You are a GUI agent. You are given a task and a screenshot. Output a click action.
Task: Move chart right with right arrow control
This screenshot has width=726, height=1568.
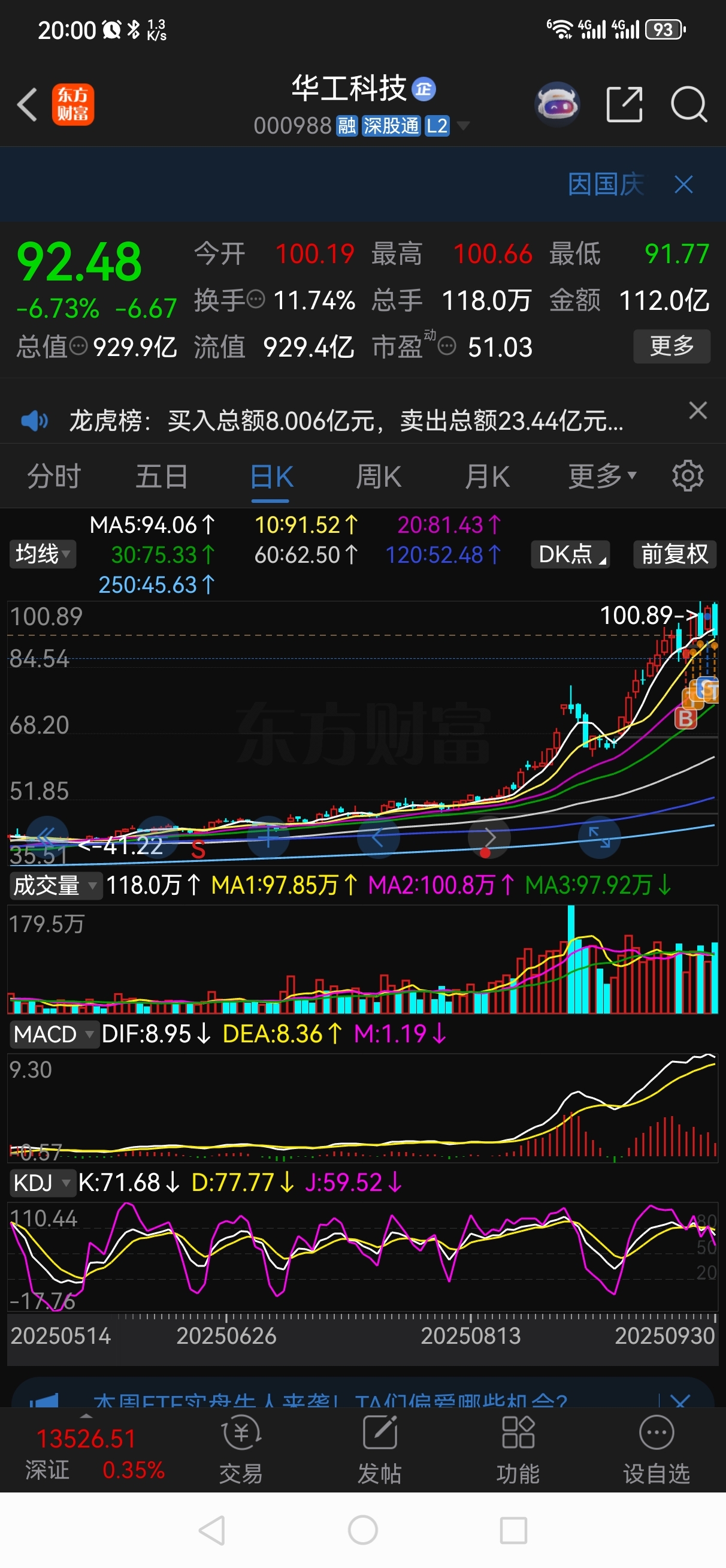[x=489, y=837]
